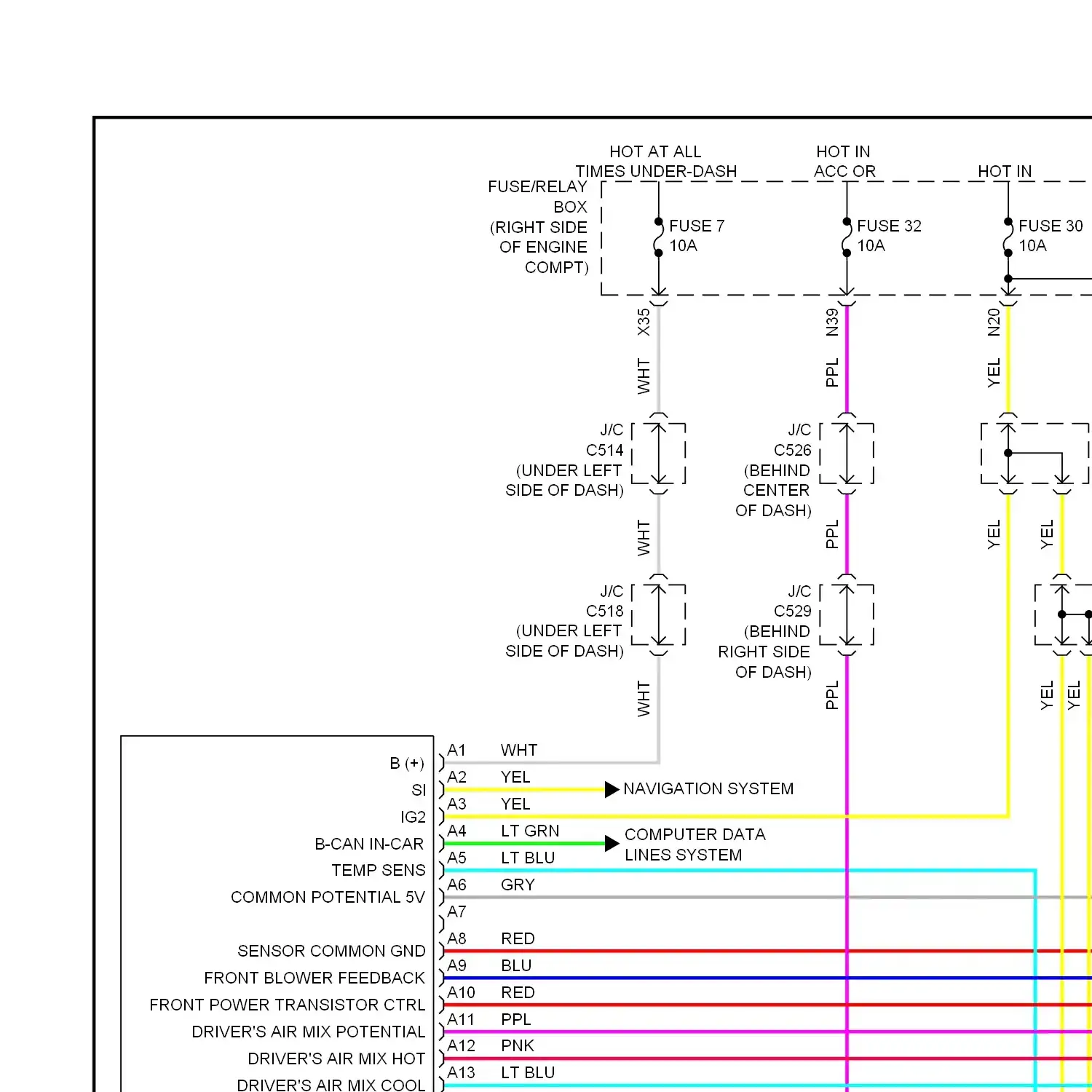Image resolution: width=1092 pixels, height=1092 pixels.
Task: Click the SI terminal label
Action: [x=419, y=791]
